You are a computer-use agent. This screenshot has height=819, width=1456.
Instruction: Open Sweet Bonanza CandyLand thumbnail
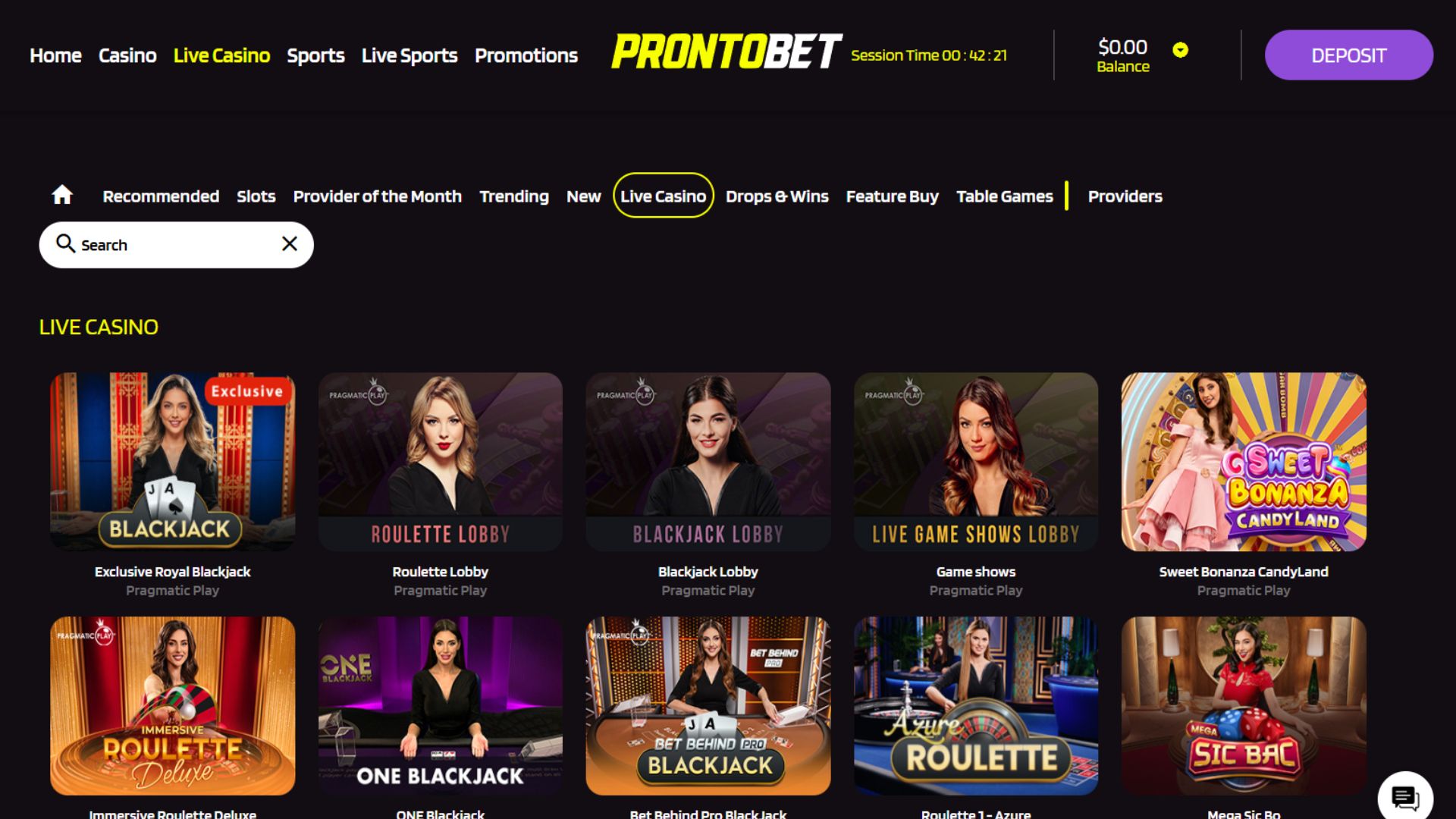1243,461
